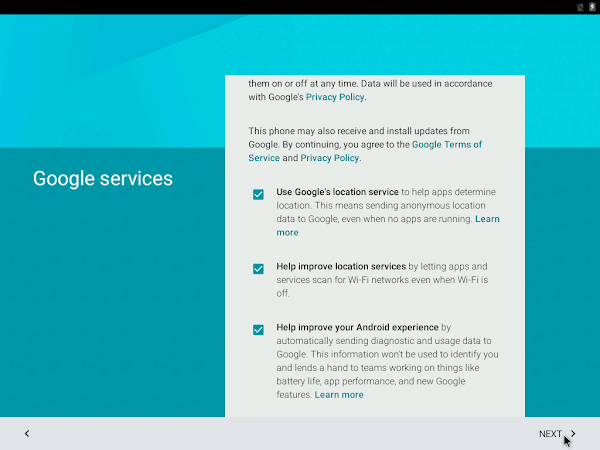Uncheck Use Google's location service checkbox

(258, 194)
